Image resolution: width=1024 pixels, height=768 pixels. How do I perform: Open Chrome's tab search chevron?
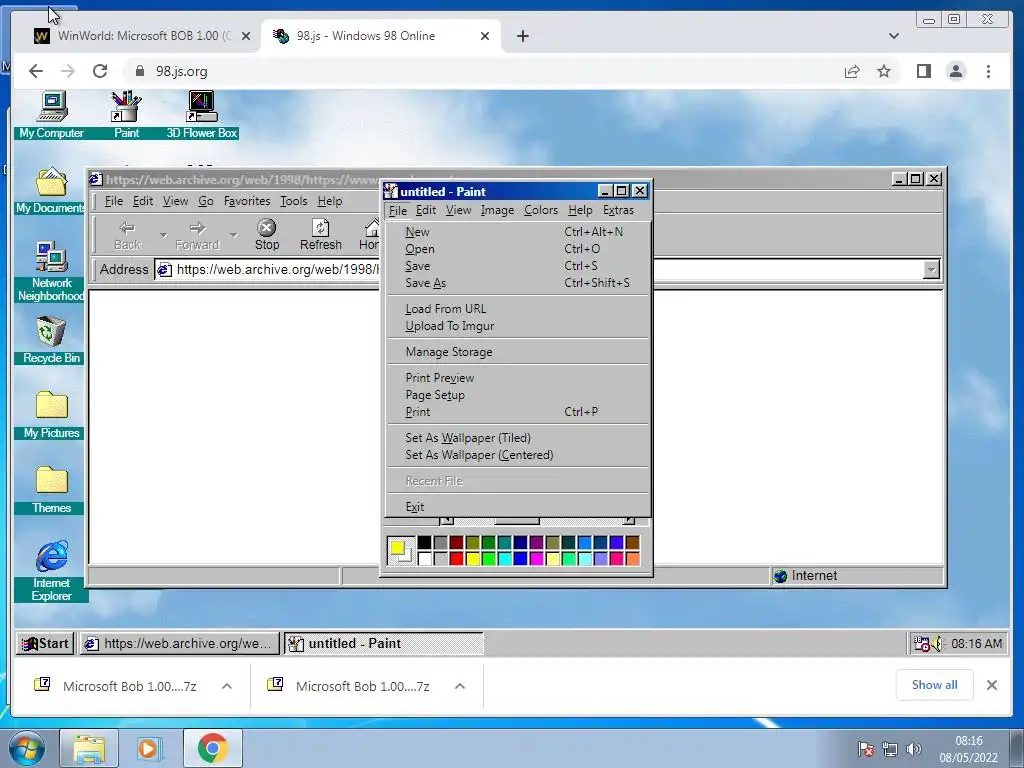click(x=893, y=36)
